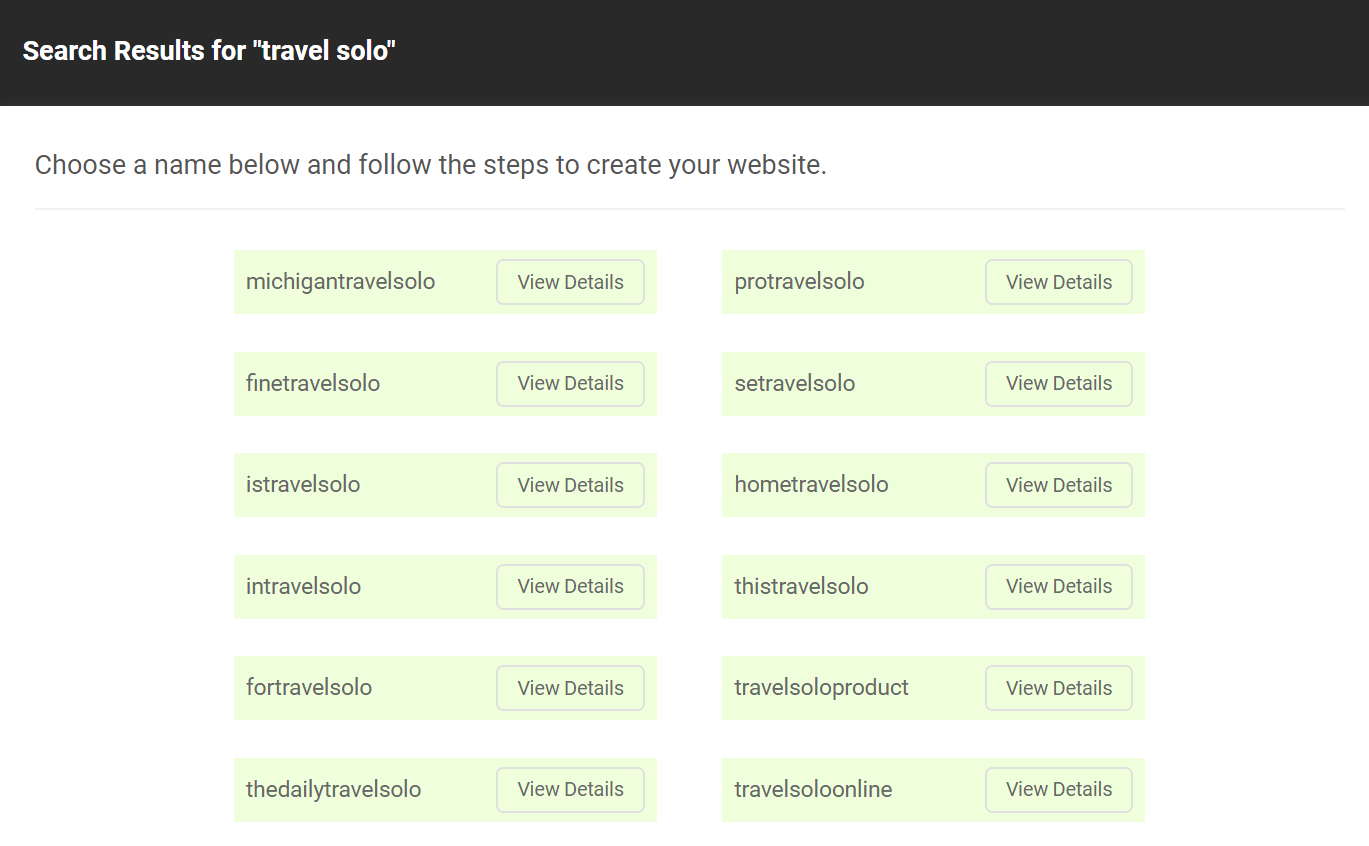1369x846 pixels.
Task: Click View Details for michigantravelsolo
Action: 570,282
